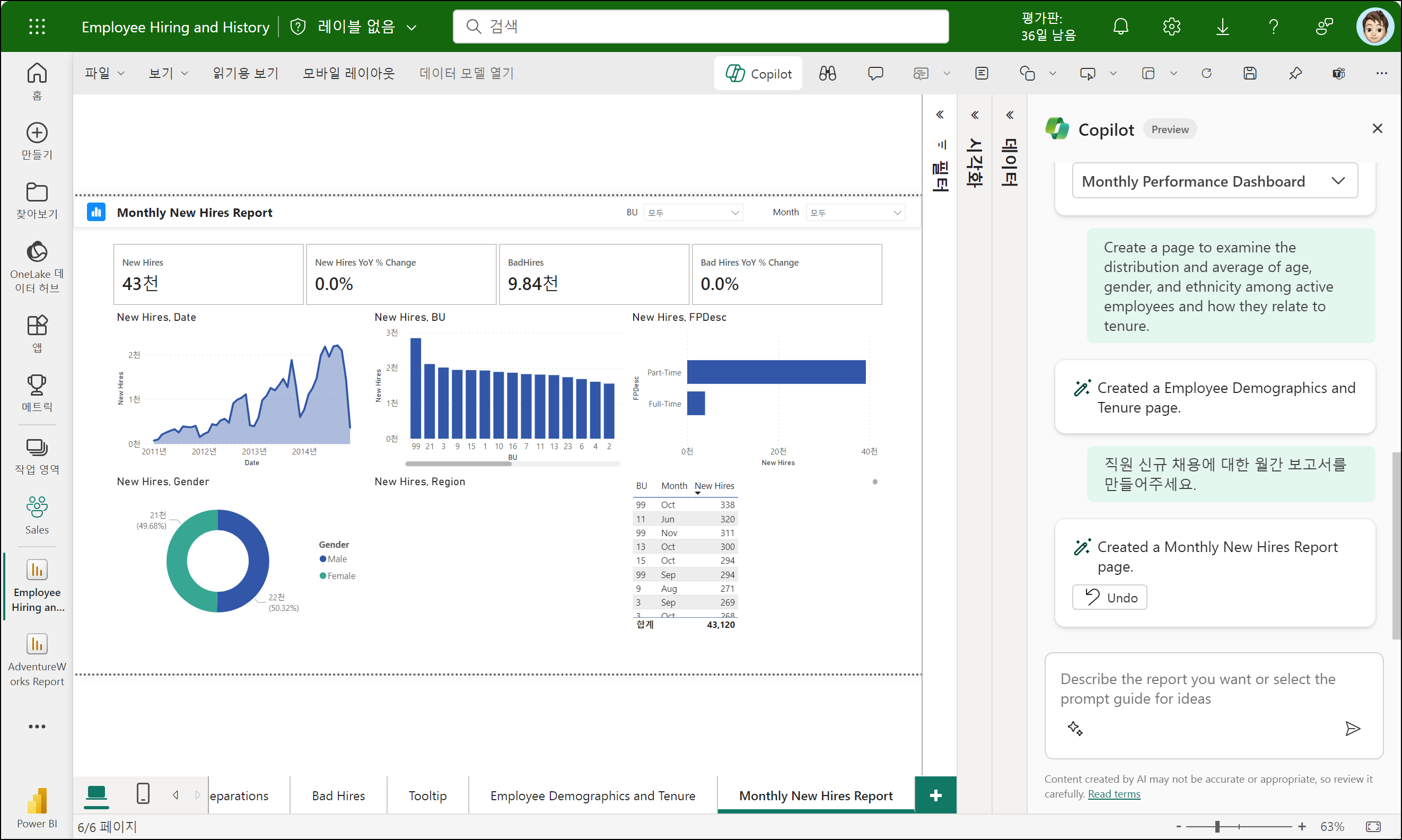Open the Copilot prompt guide sparkle icon
This screenshot has height=840, width=1402.
(x=1075, y=729)
